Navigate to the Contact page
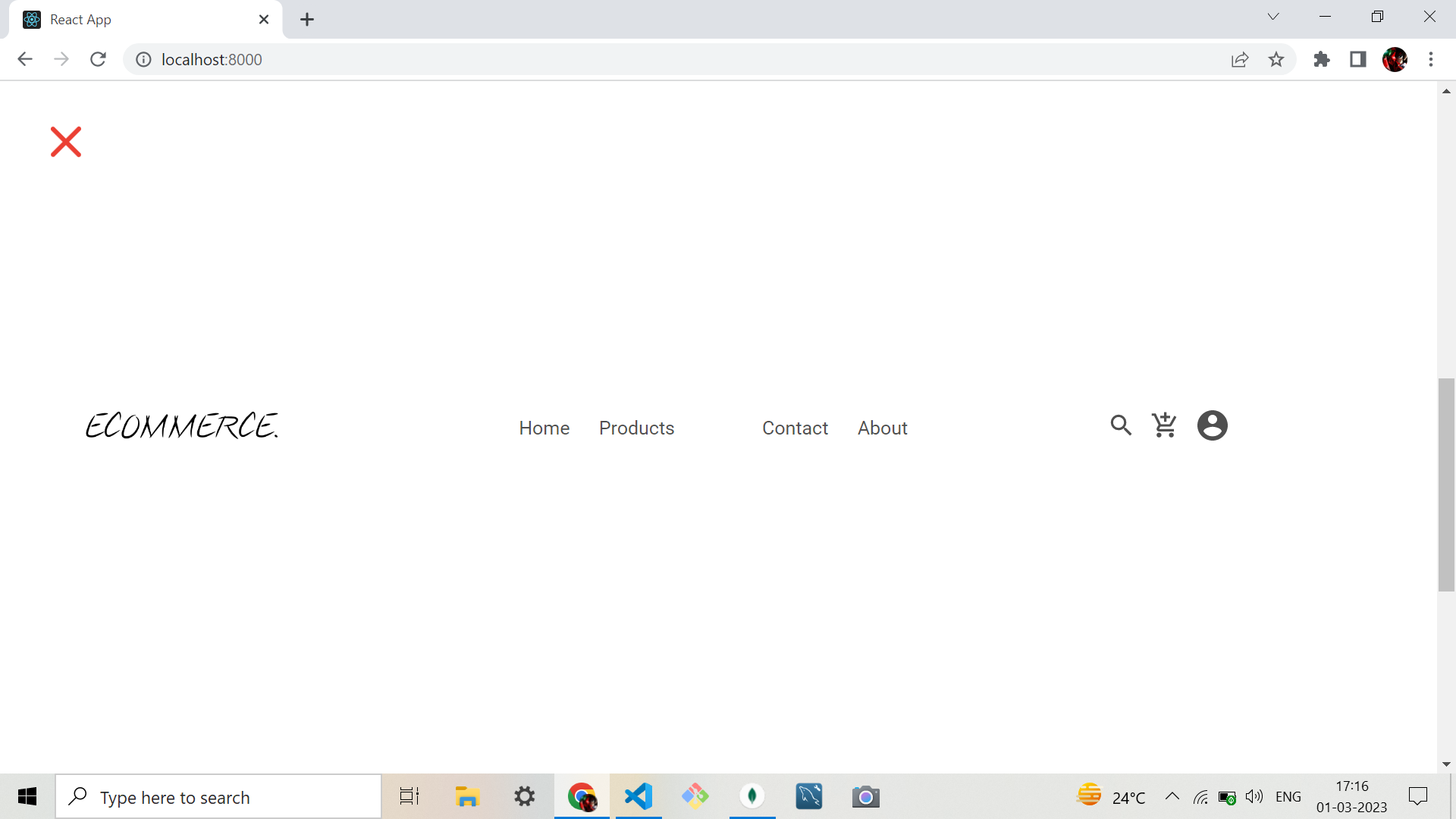 pyautogui.click(x=795, y=428)
